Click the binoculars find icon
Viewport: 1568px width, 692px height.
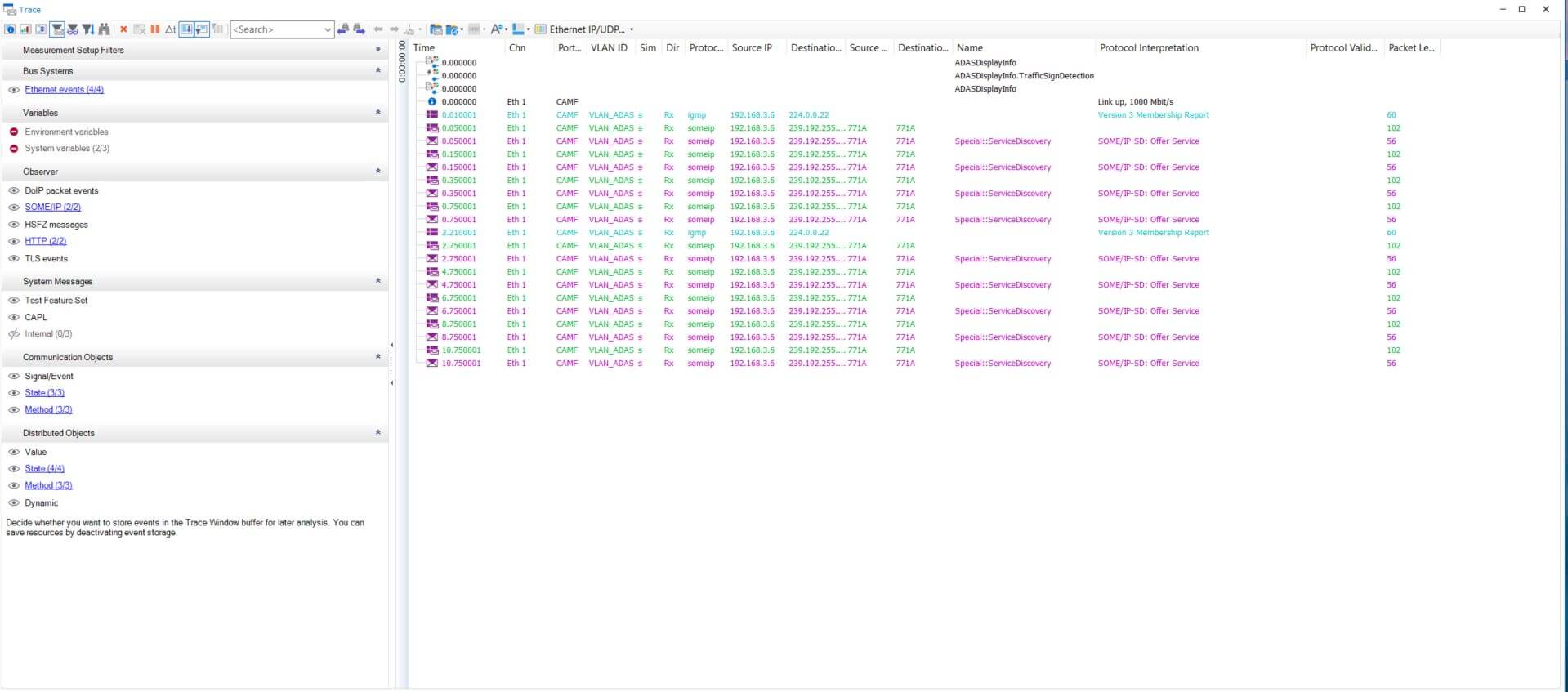click(x=104, y=29)
